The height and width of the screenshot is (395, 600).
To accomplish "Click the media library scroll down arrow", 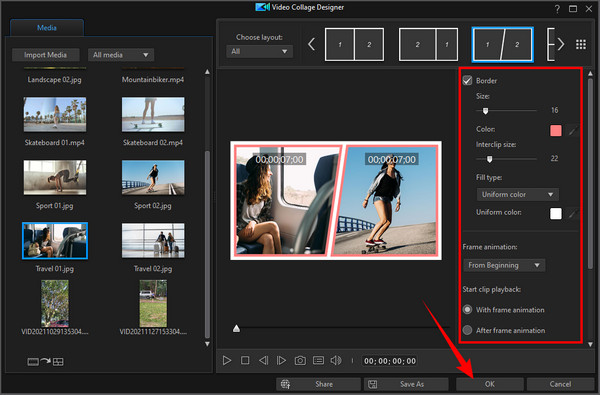I will click(x=207, y=344).
